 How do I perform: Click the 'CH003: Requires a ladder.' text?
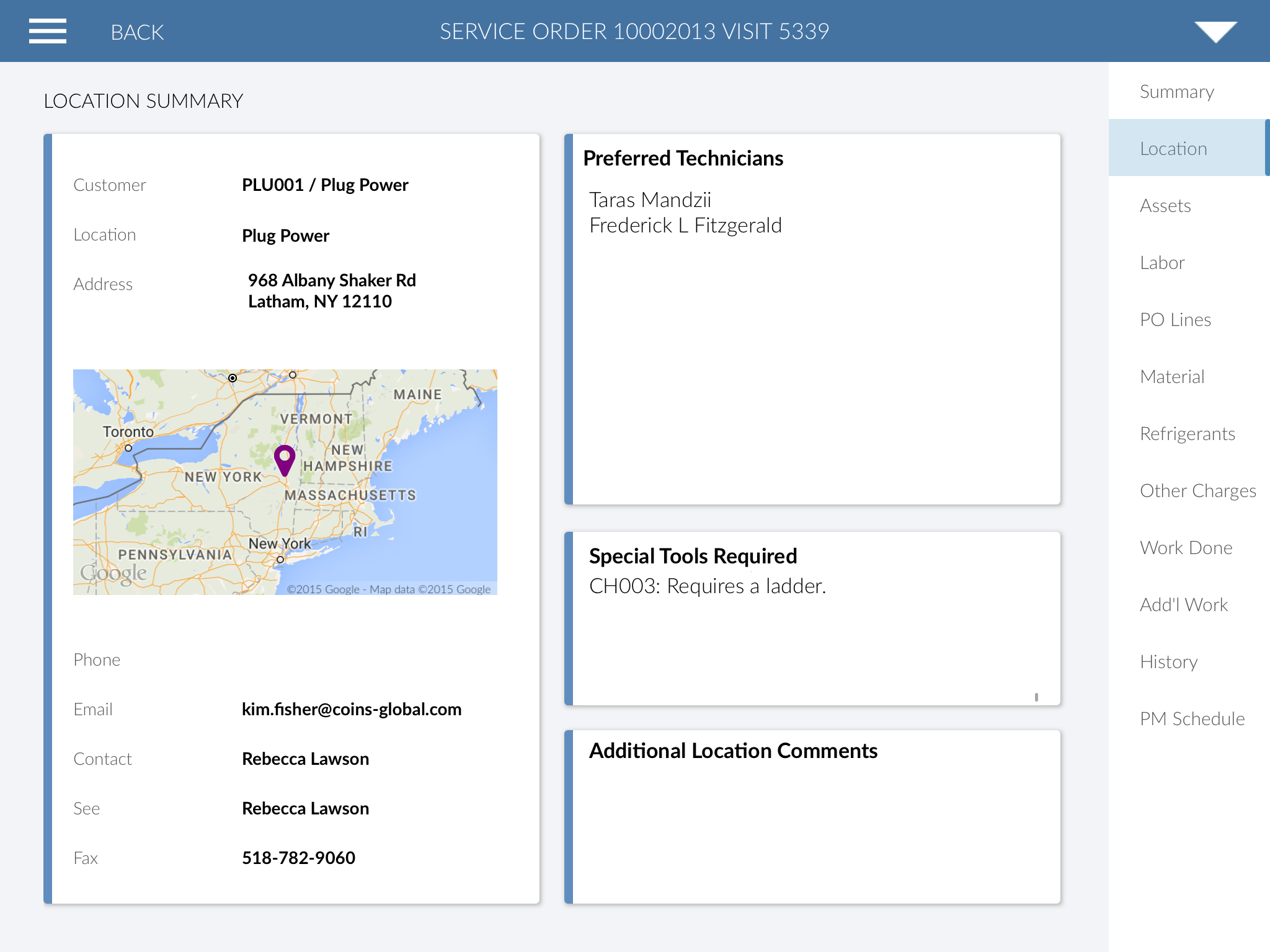[708, 586]
